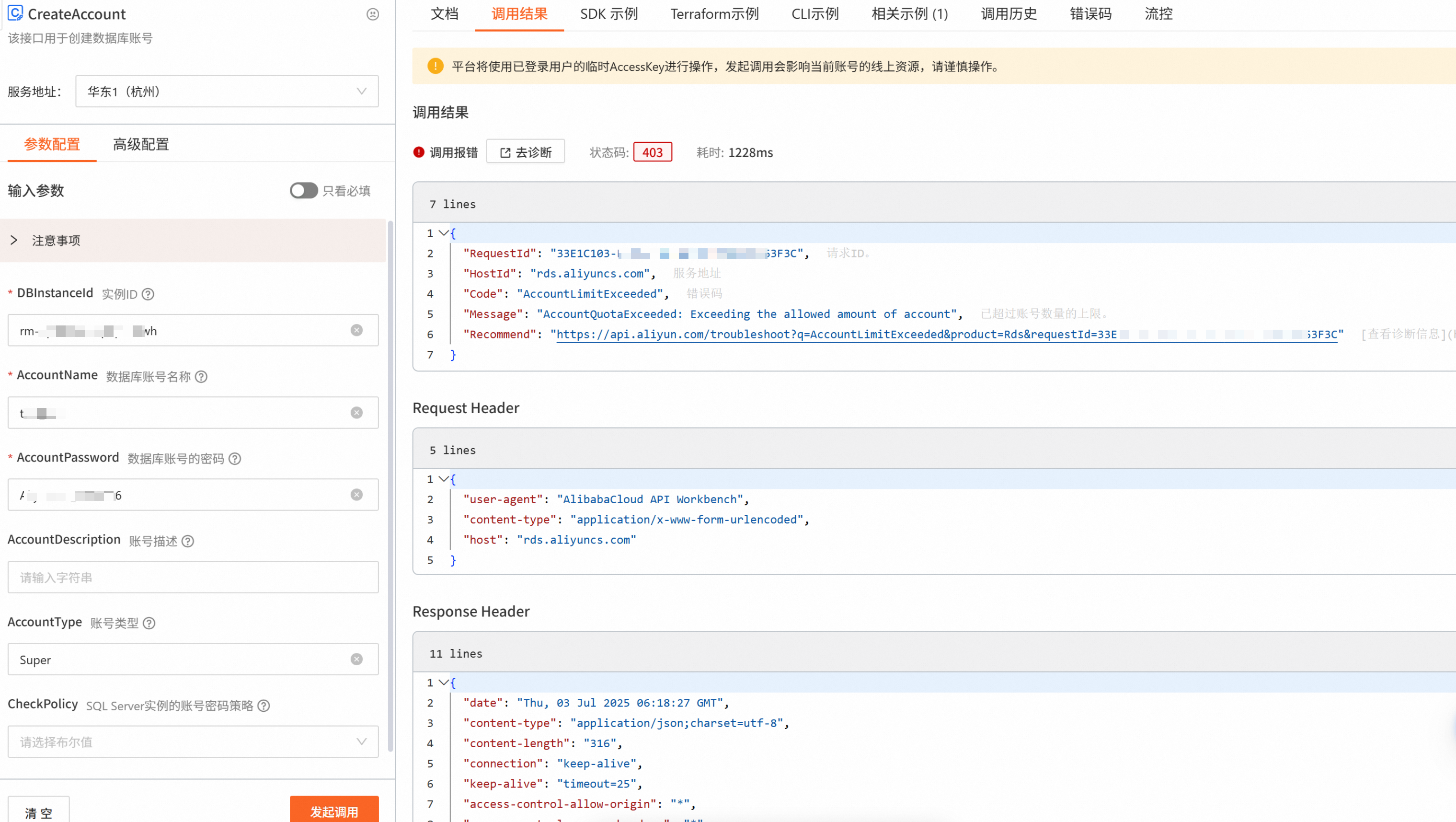Click the "AccountLimitExceeded" code value
The height and width of the screenshot is (822, 1456).
(589, 293)
